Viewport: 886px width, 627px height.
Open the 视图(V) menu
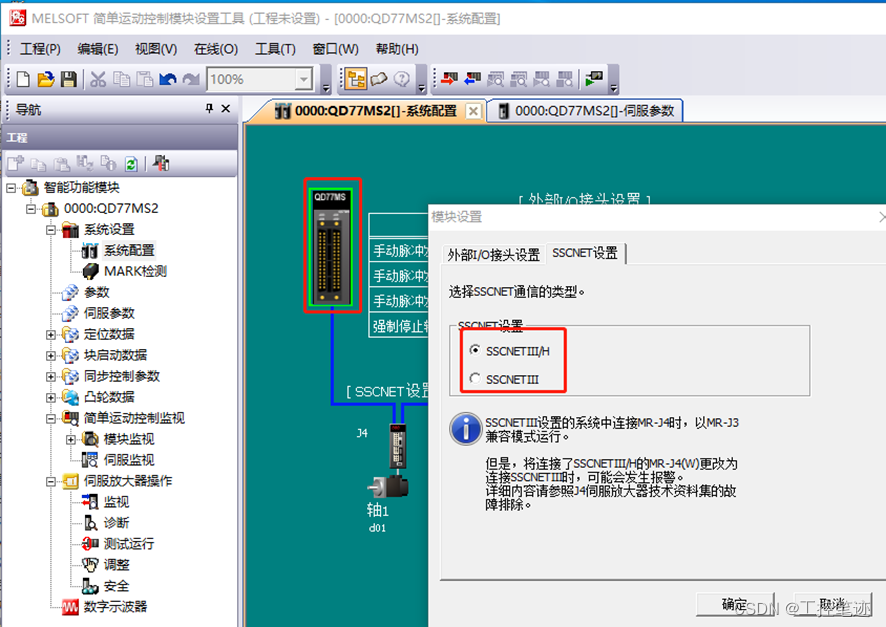(156, 49)
